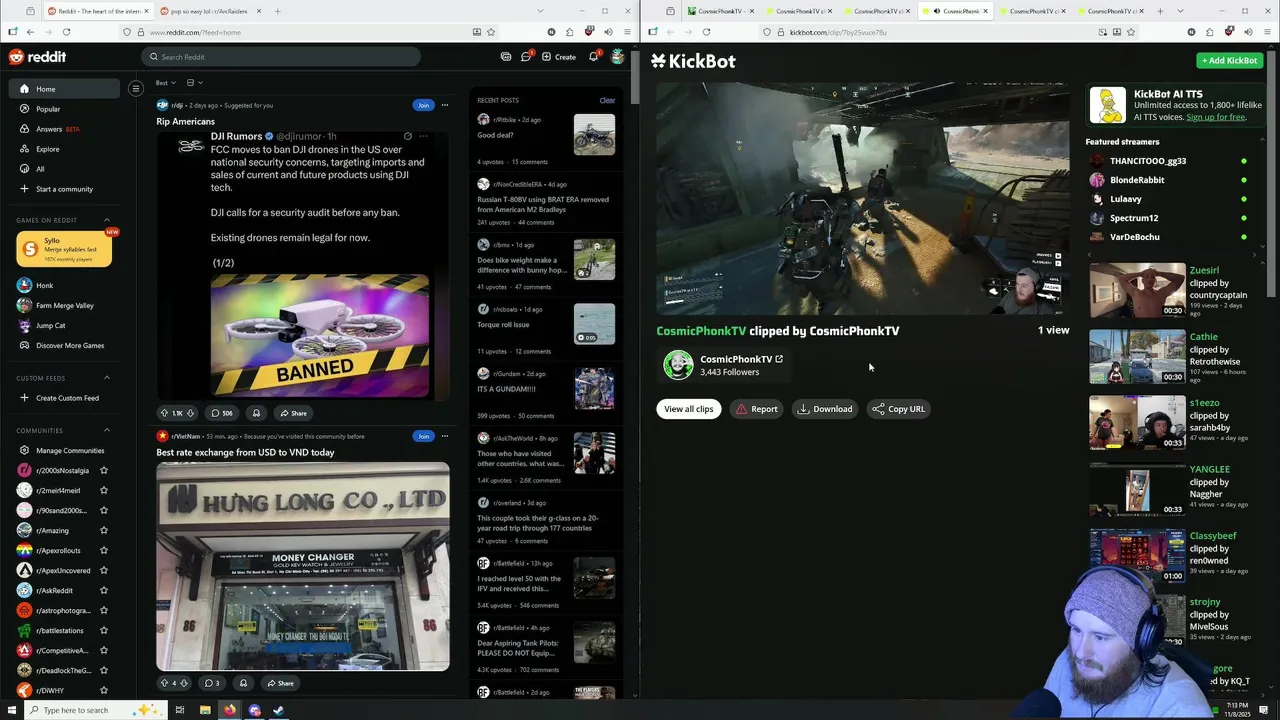Click Clear recent posts link
The width and height of the screenshot is (1280, 720).
[x=607, y=100]
